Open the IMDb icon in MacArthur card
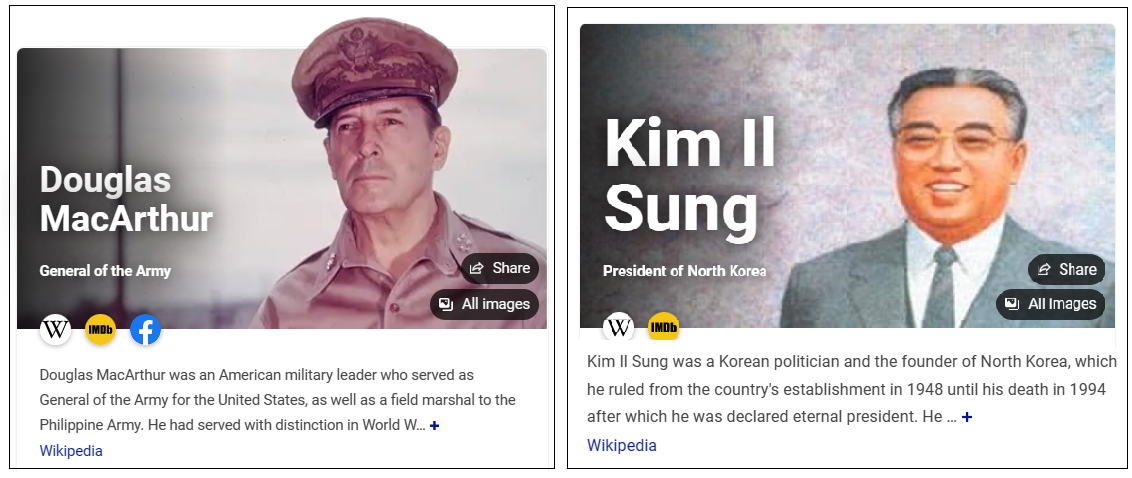 (100, 330)
